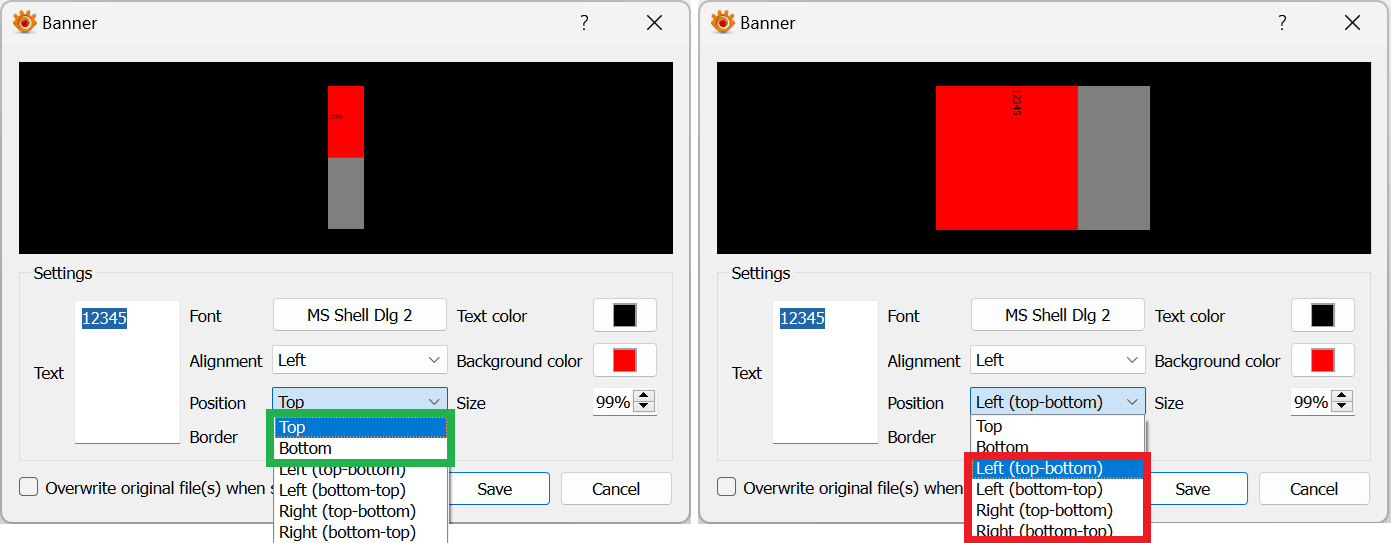Open black Text color swatch in left window
The width and height of the screenshot is (1391, 543).
coord(625,315)
